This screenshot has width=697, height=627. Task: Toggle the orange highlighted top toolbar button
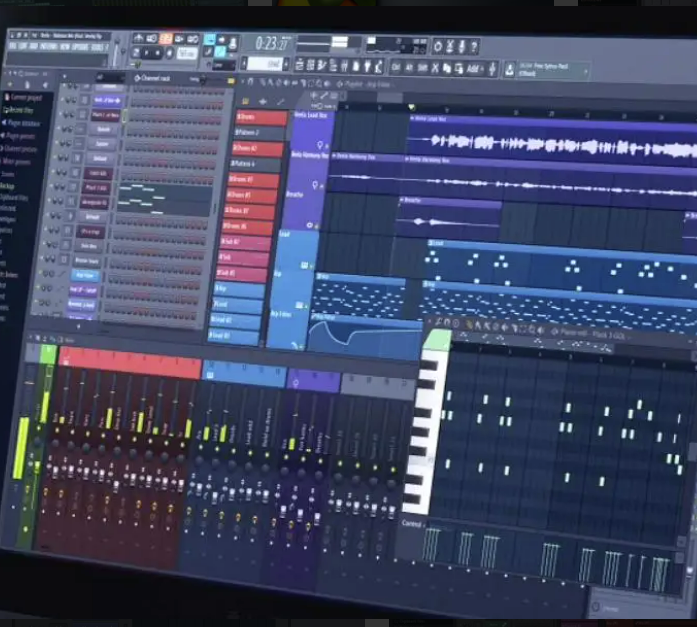pos(166,38)
